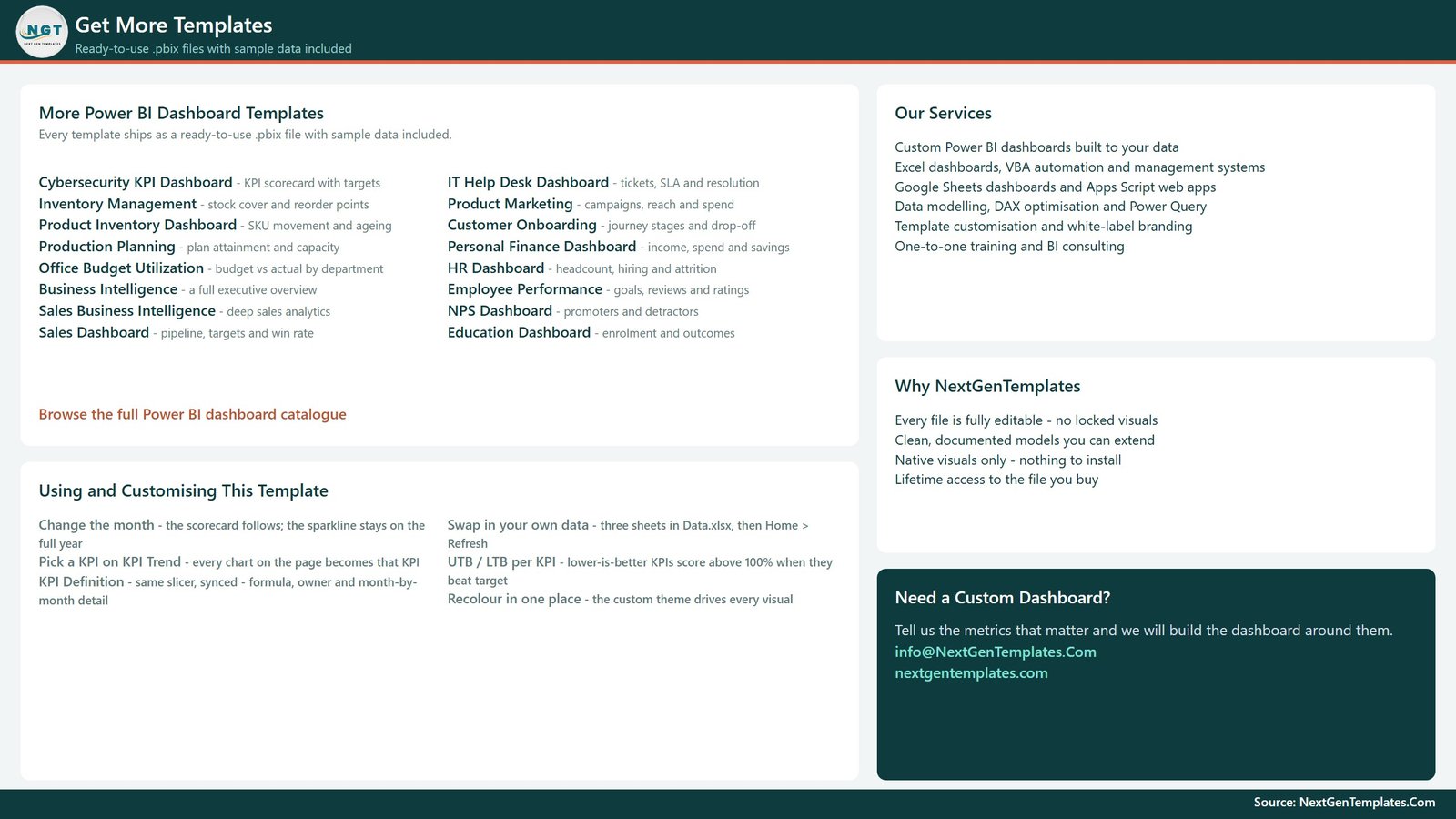The width and height of the screenshot is (1456, 819).
Task: Open the IT Help Desk Dashboard link
Action: [x=528, y=182]
